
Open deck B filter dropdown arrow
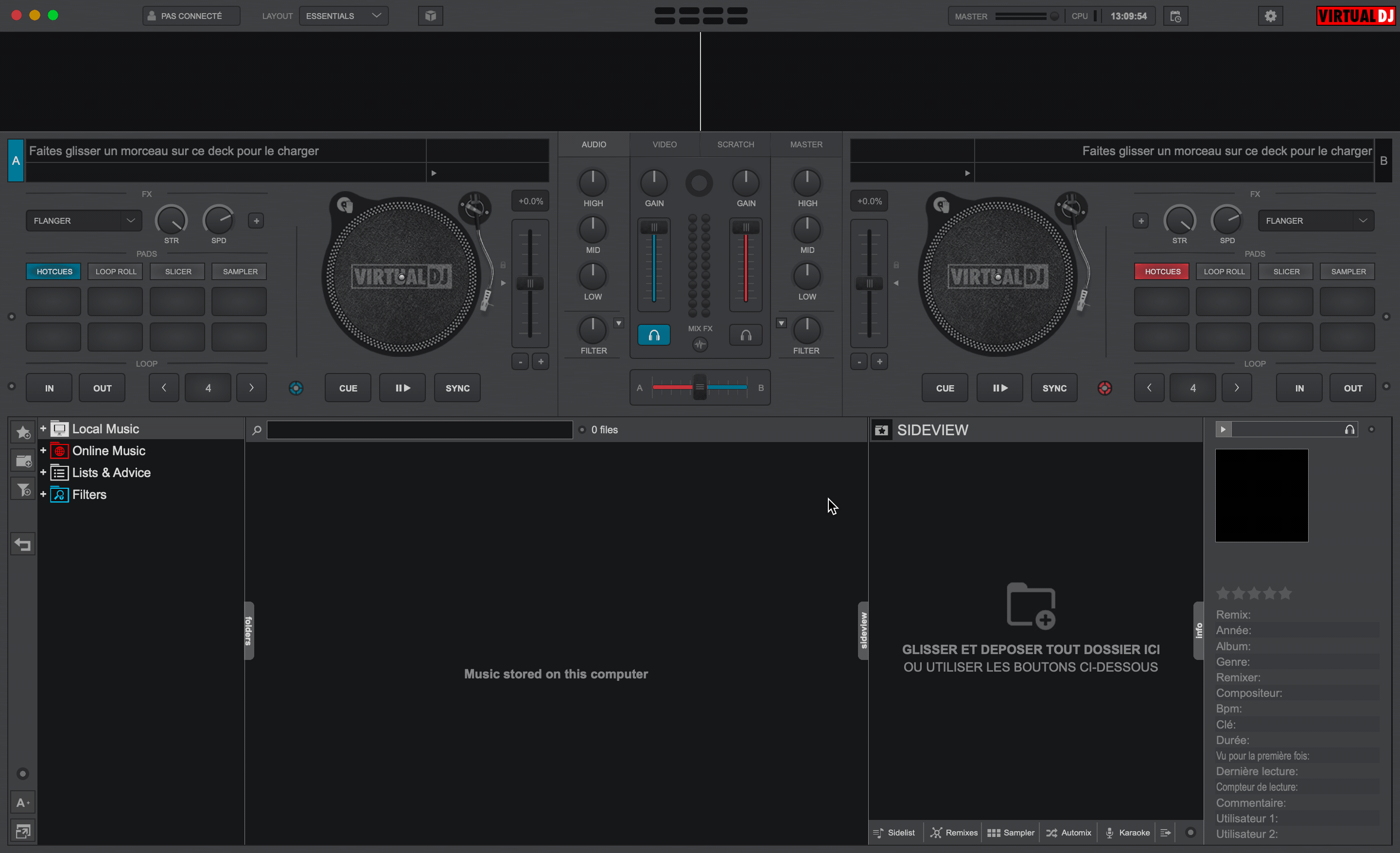tap(781, 323)
